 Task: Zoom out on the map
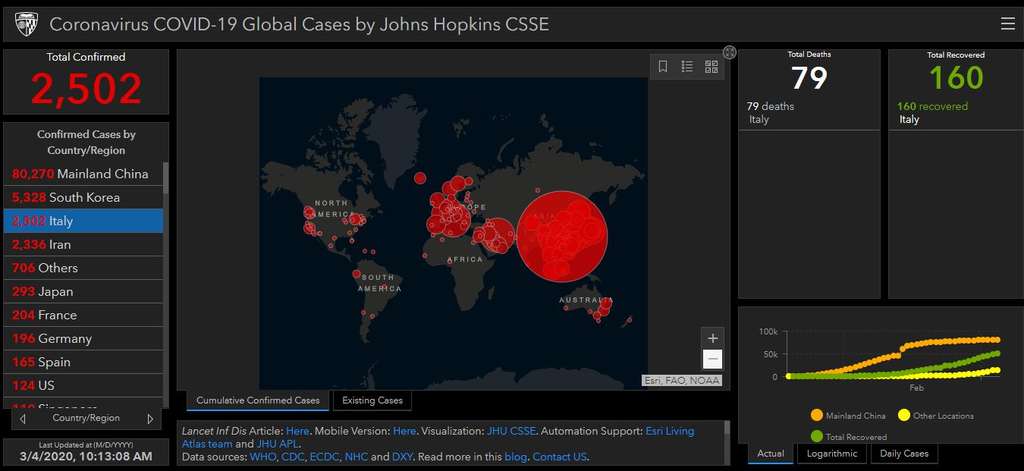(x=712, y=359)
